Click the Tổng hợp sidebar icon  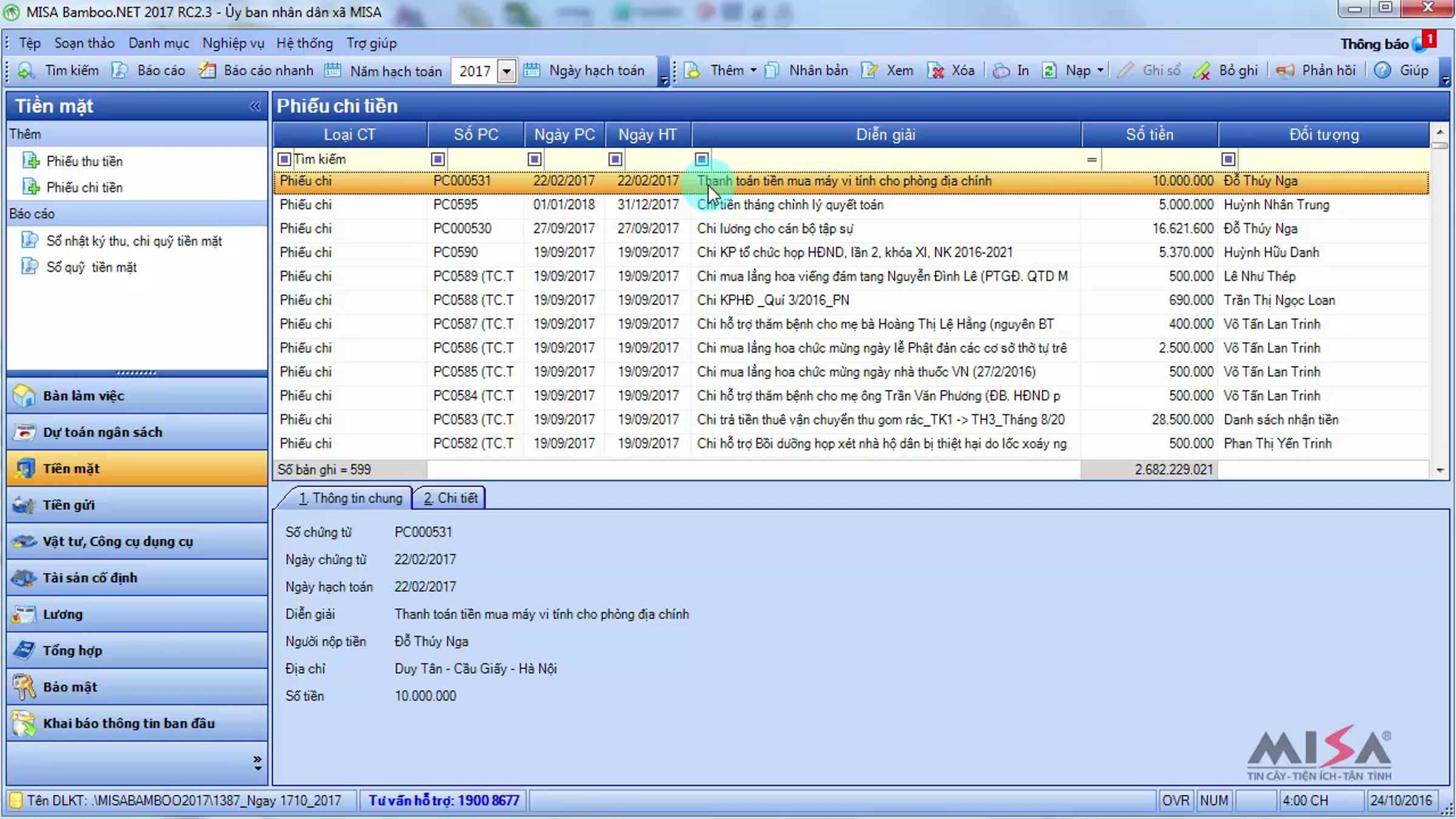pos(24,650)
